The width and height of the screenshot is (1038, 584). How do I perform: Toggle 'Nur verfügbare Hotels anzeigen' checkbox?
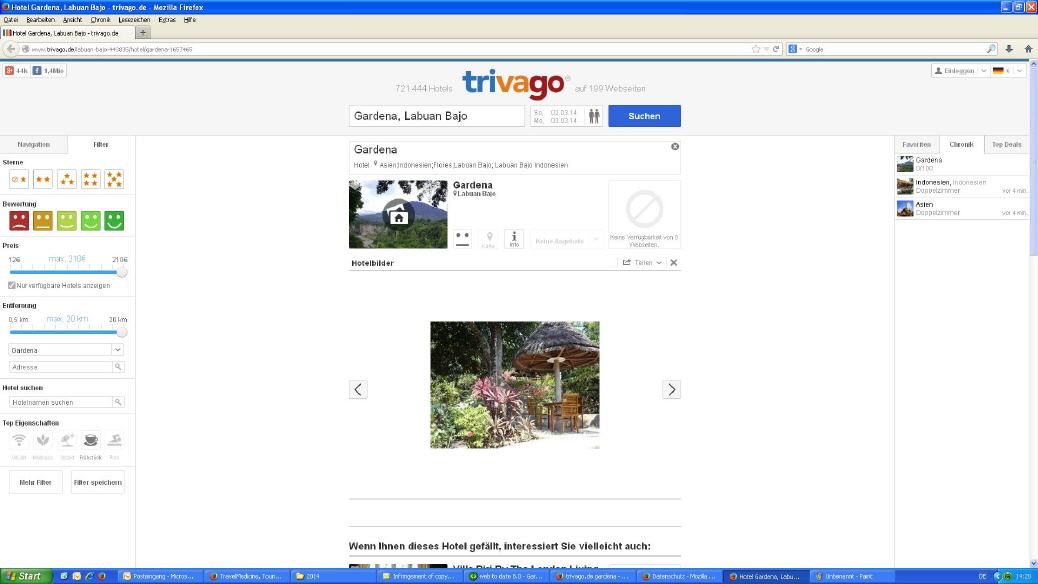[12, 285]
